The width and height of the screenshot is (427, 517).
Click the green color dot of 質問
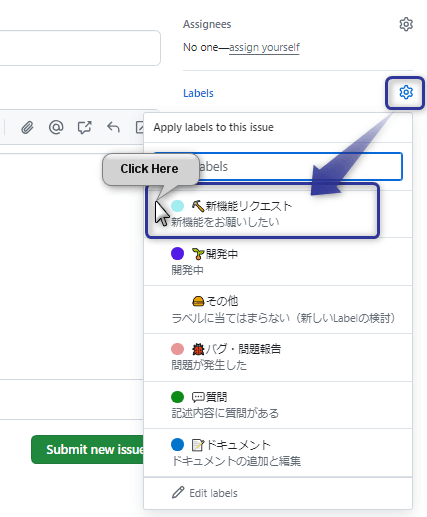coord(177,397)
